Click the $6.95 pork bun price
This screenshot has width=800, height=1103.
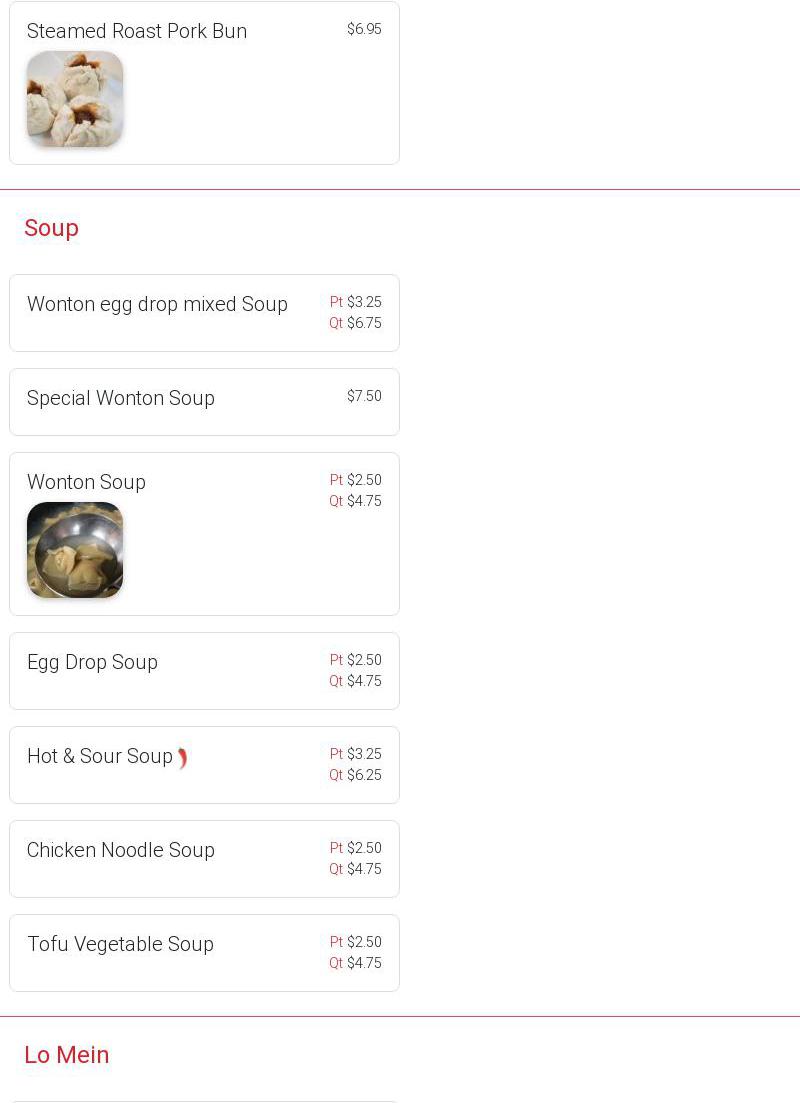(x=364, y=29)
